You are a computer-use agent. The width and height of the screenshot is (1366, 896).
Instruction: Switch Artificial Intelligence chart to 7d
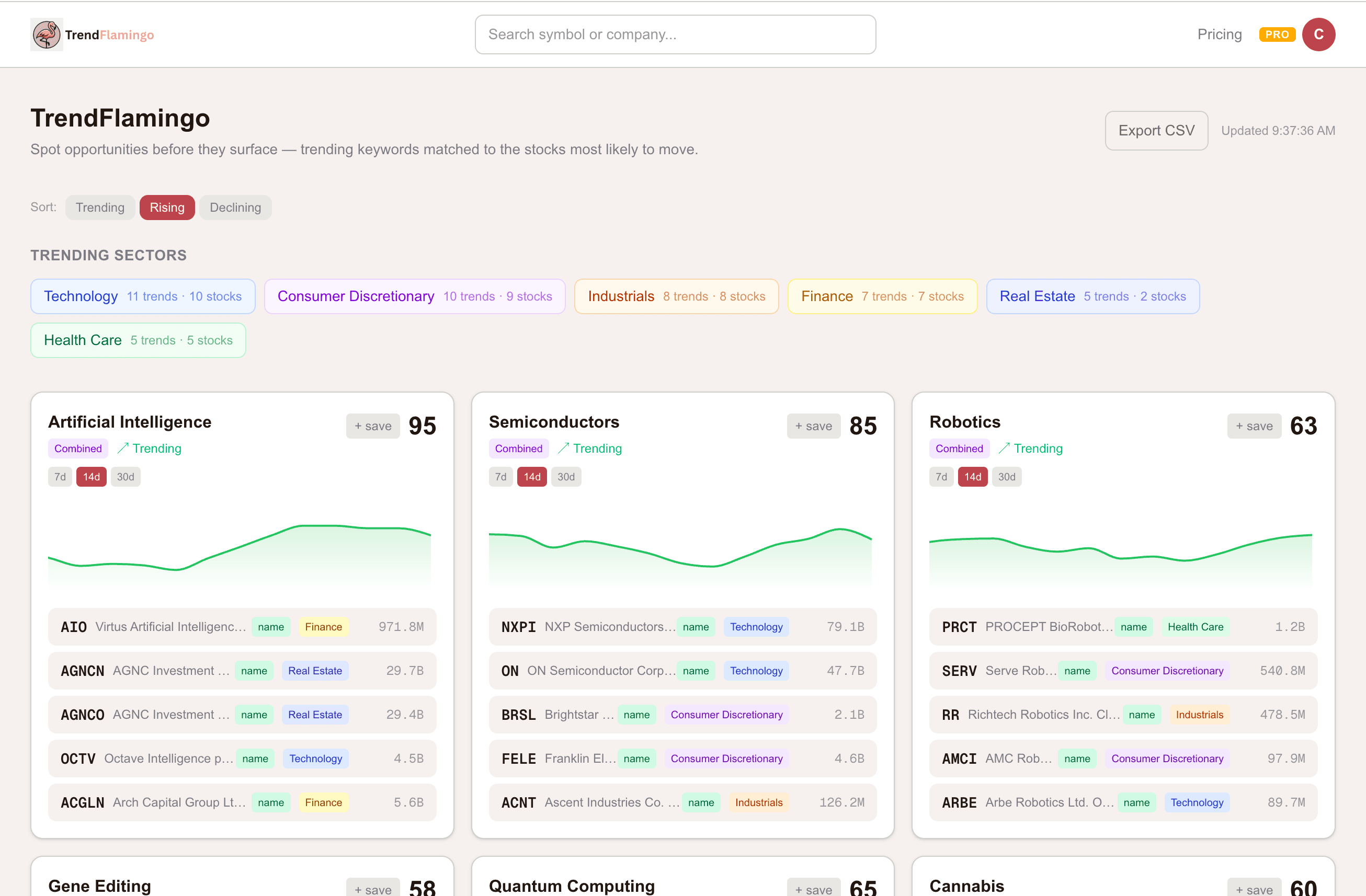coord(60,477)
